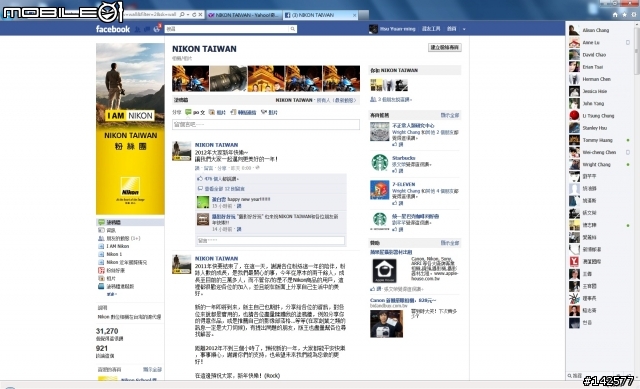The image size is (640, 389).
Task: Open the messages icon in header
Action: (x=147, y=29)
